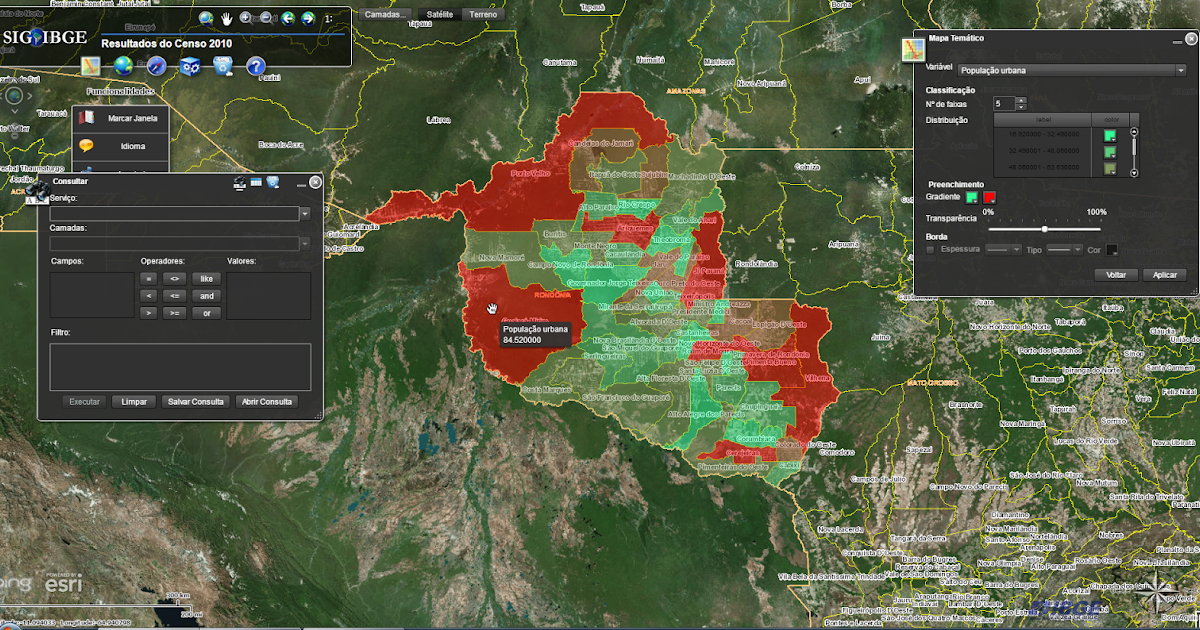Click the back navigation arrow globe icon
The width and height of the screenshot is (1200, 630).
pyautogui.click(x=288, y=17)
